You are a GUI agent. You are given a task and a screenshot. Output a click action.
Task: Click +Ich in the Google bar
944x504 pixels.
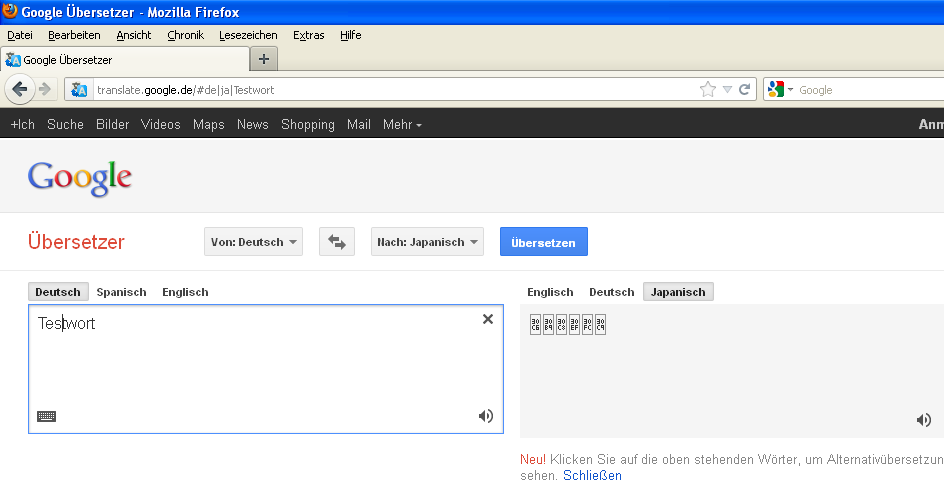[x=23, y=124]
